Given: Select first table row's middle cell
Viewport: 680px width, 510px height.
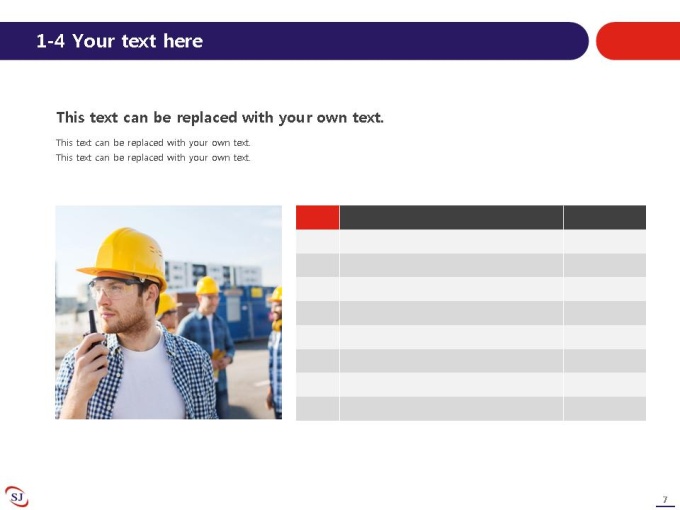Looking at the screenshot, I should tap(451, 242).
